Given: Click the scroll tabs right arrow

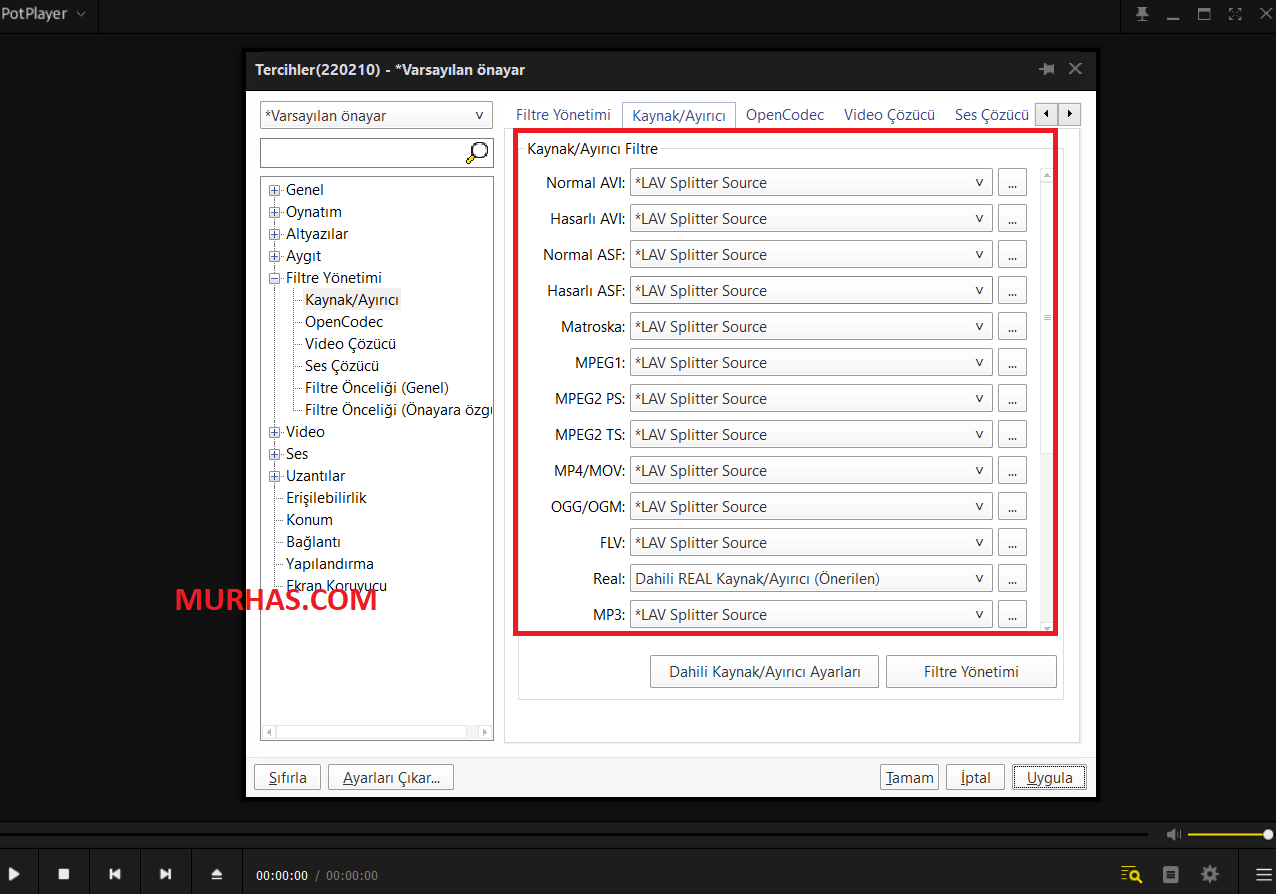Looking at the screenshot, I should click(x=1070, y=114).
